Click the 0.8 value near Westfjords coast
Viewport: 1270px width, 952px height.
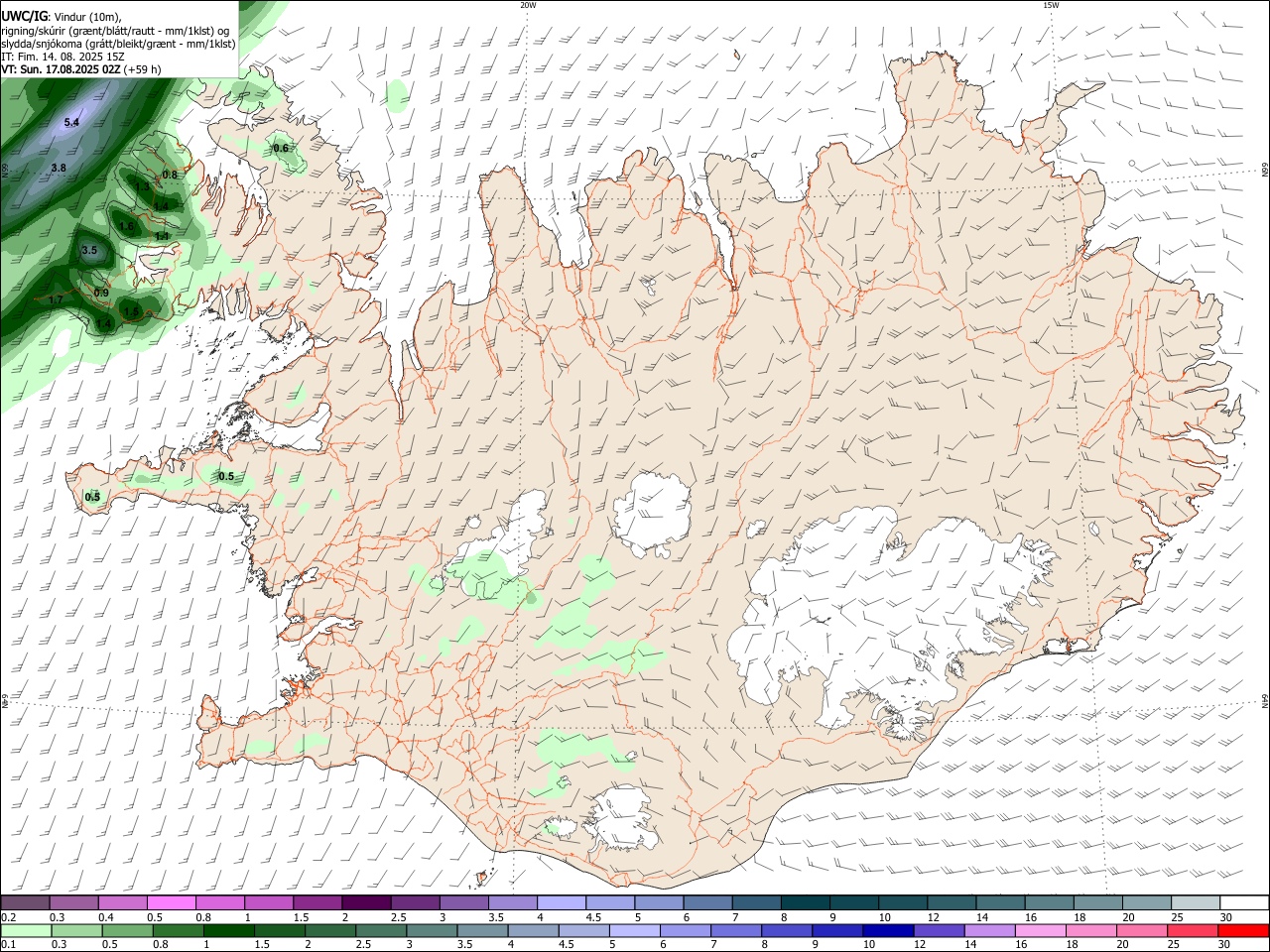170,176
